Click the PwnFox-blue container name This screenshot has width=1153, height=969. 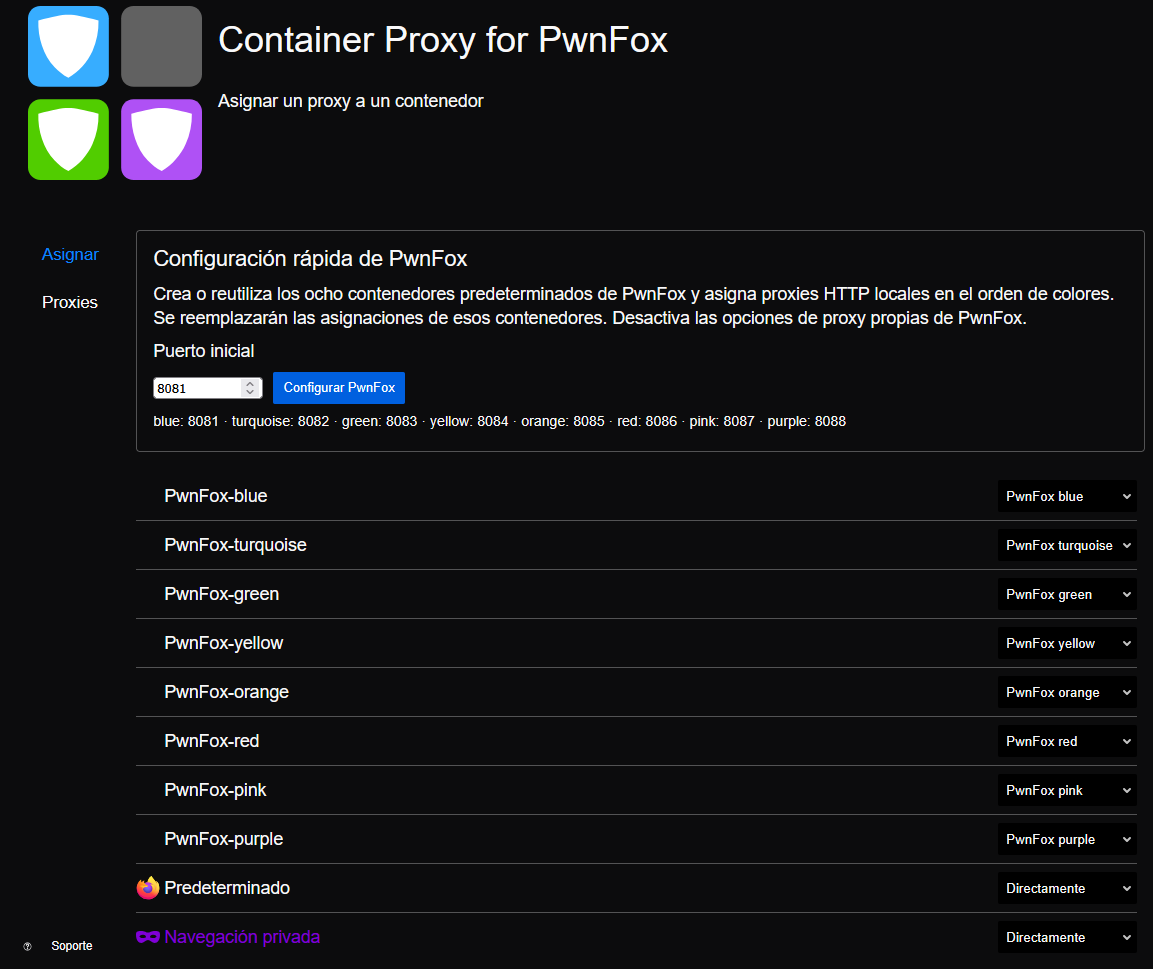pyautogui.click(x=215, y=496)
